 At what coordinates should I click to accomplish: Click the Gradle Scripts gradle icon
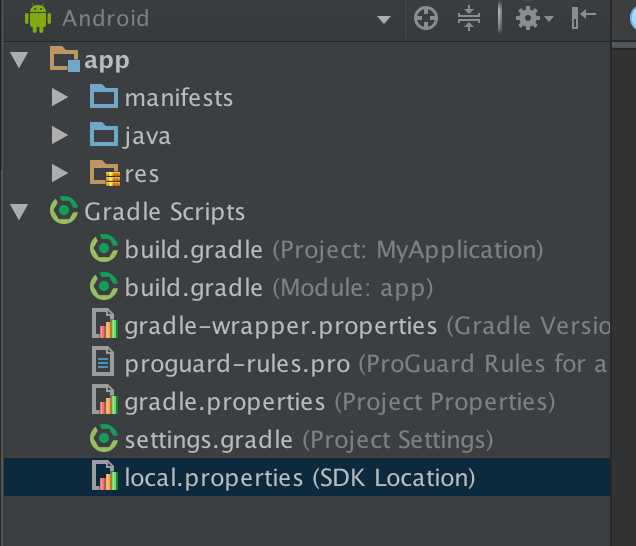click(64, 210)
